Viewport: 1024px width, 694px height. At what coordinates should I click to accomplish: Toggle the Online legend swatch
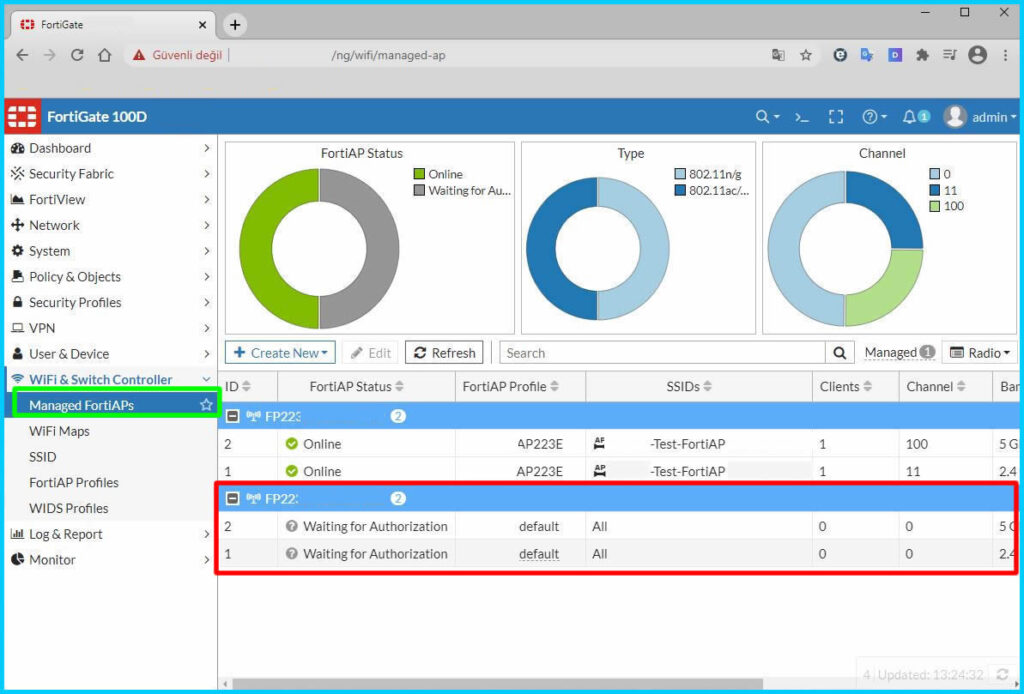coord(419,174)
